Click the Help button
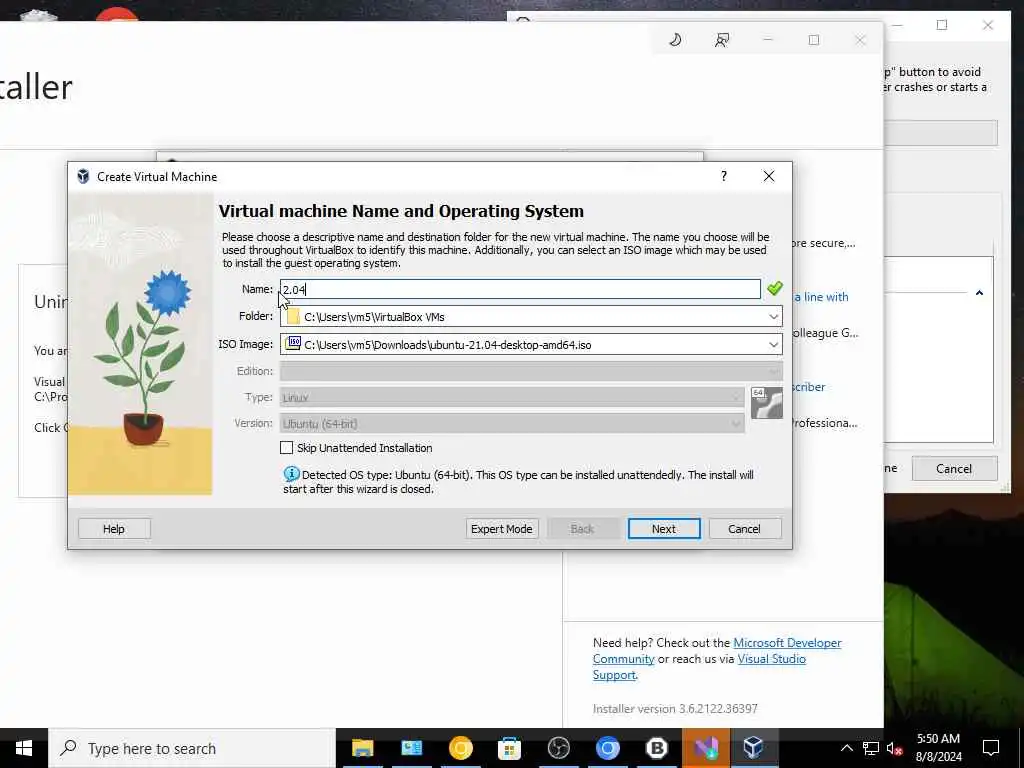The width and height of the screenshot is (1024, 768). click(114, 528)
